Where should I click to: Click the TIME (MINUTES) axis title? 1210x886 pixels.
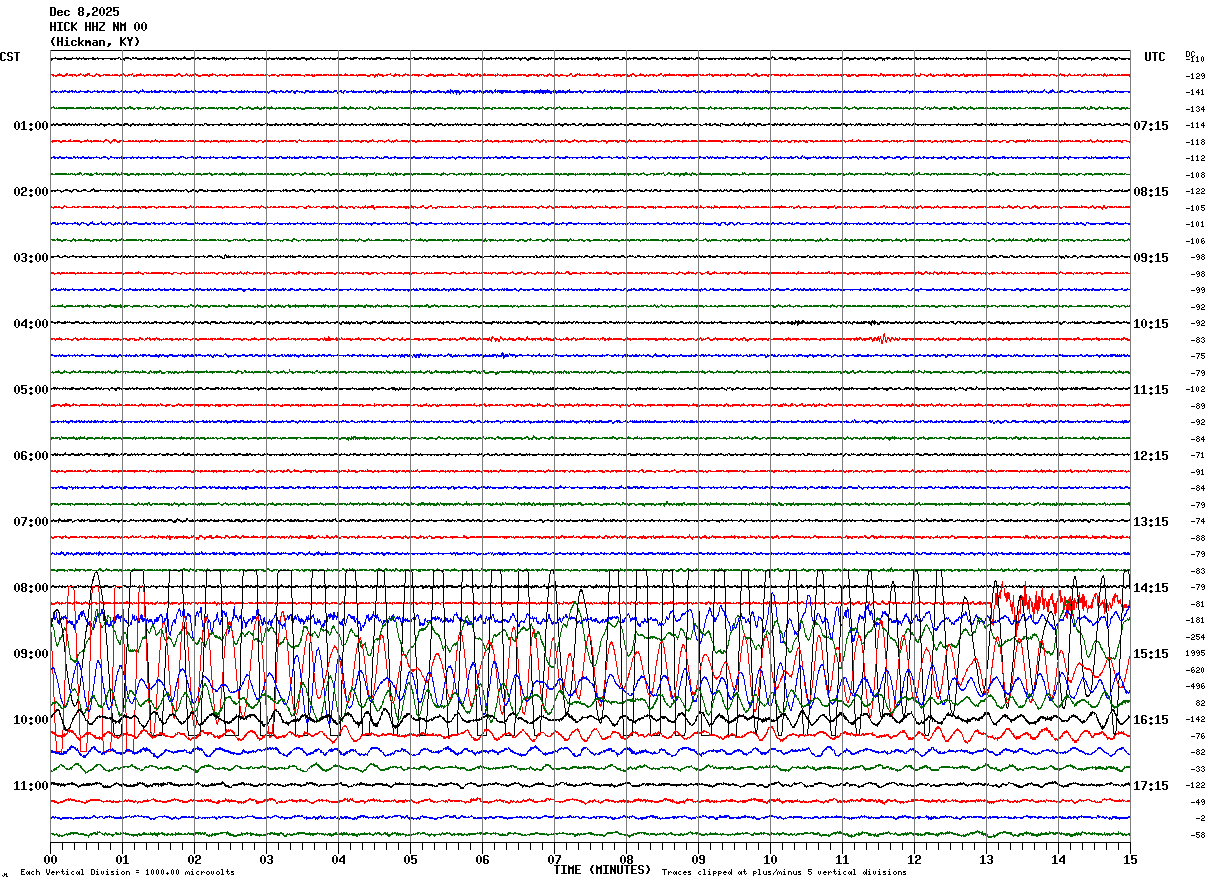pyautogui.click(x=602, y=870)
